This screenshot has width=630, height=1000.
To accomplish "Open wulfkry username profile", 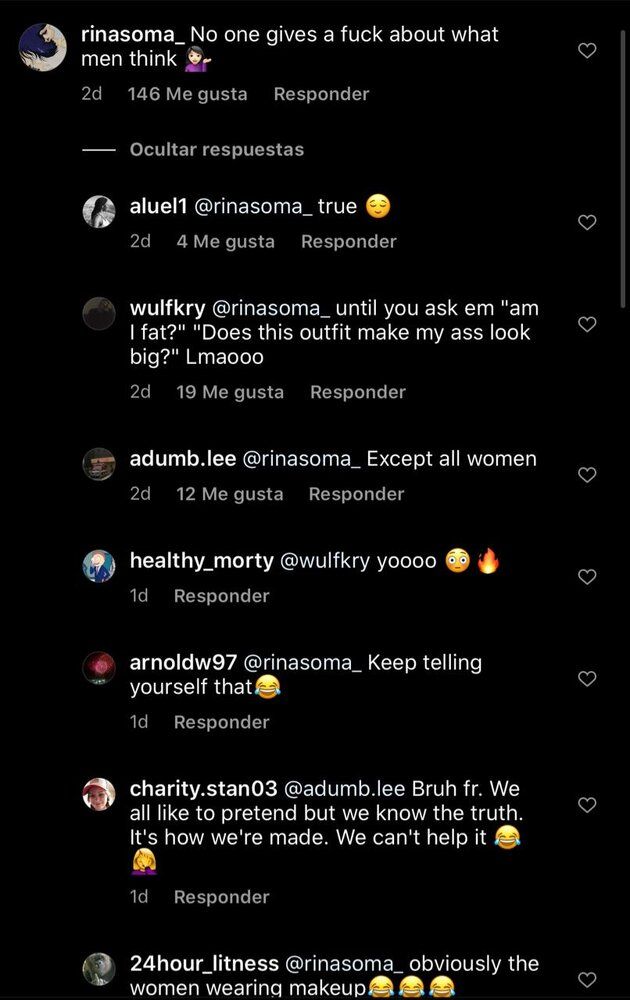I will click(x=167, y=309).
